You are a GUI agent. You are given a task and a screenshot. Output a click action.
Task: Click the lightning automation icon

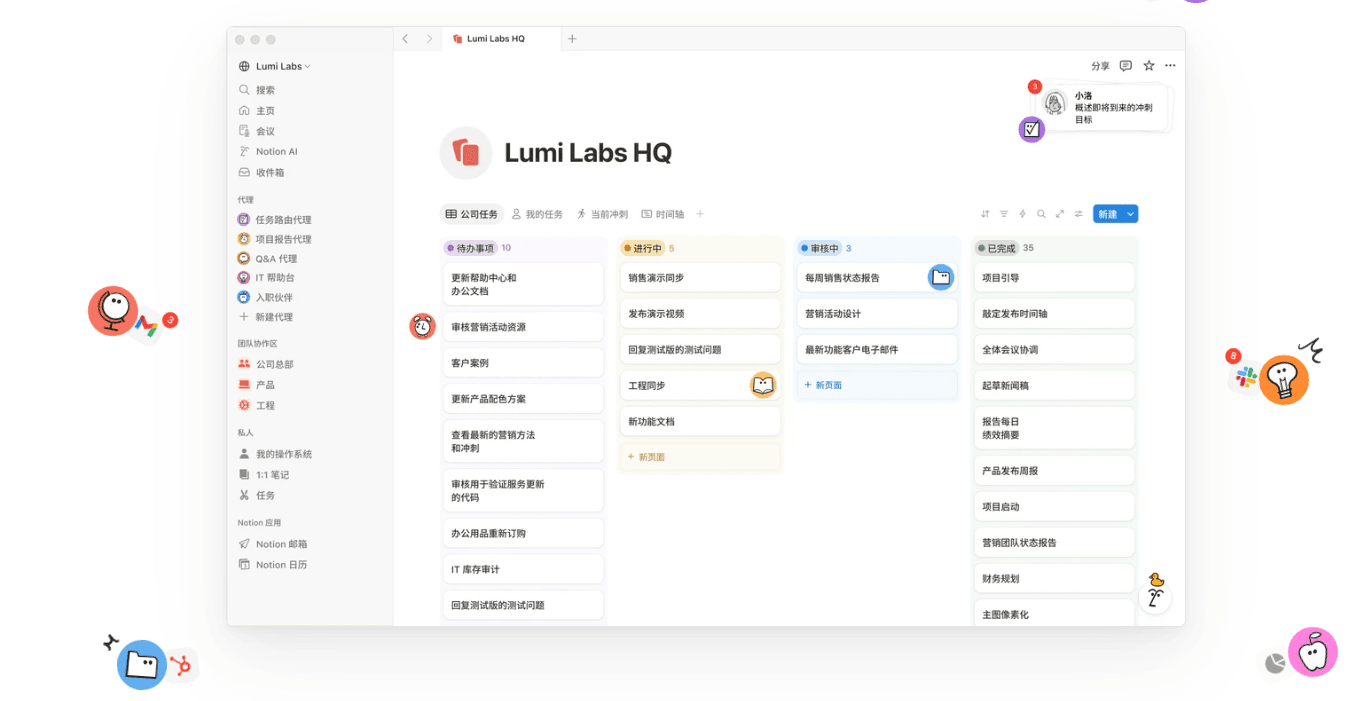(x=1022, y=214)
